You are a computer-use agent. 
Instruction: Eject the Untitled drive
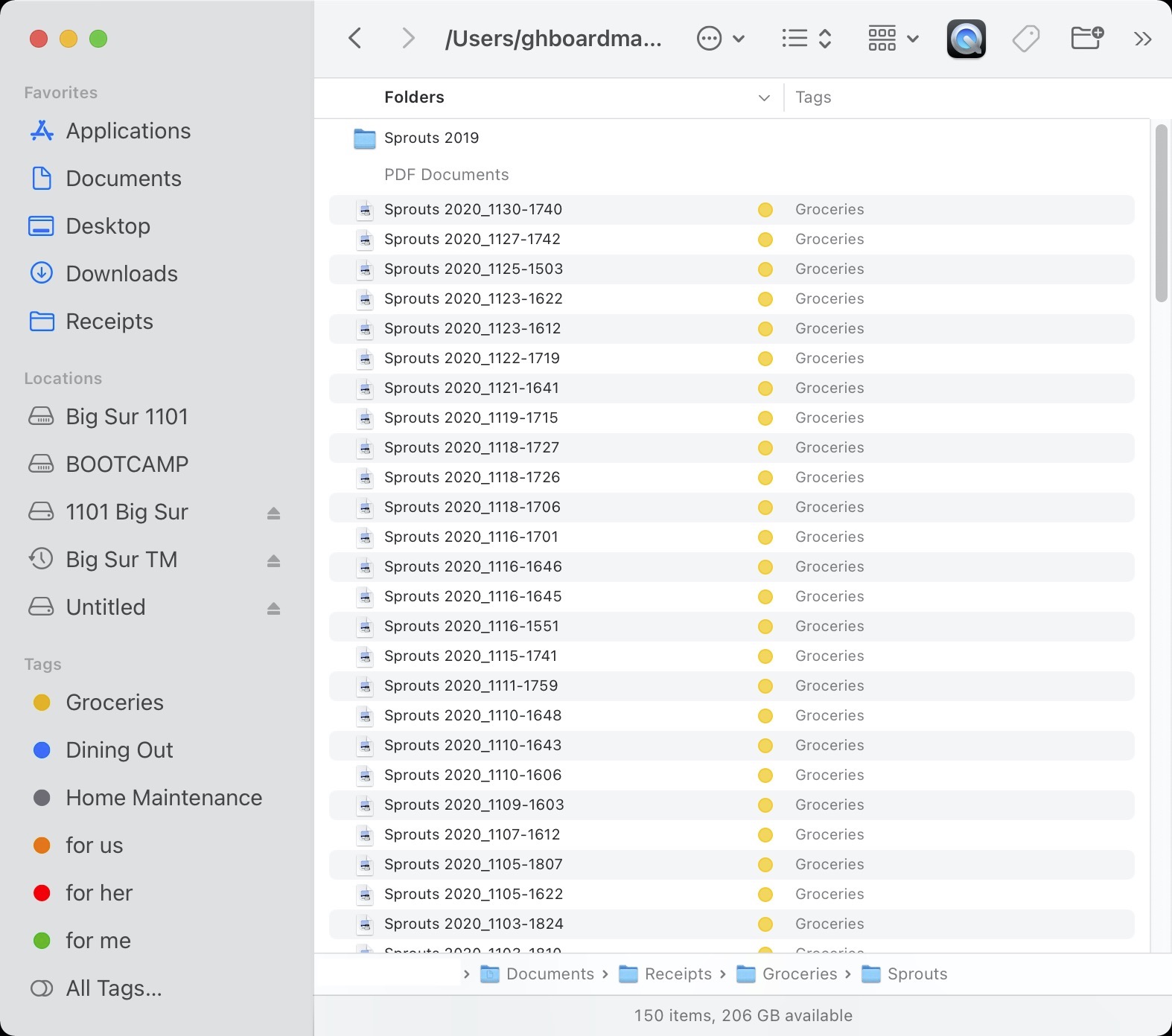tap(273, 608)
